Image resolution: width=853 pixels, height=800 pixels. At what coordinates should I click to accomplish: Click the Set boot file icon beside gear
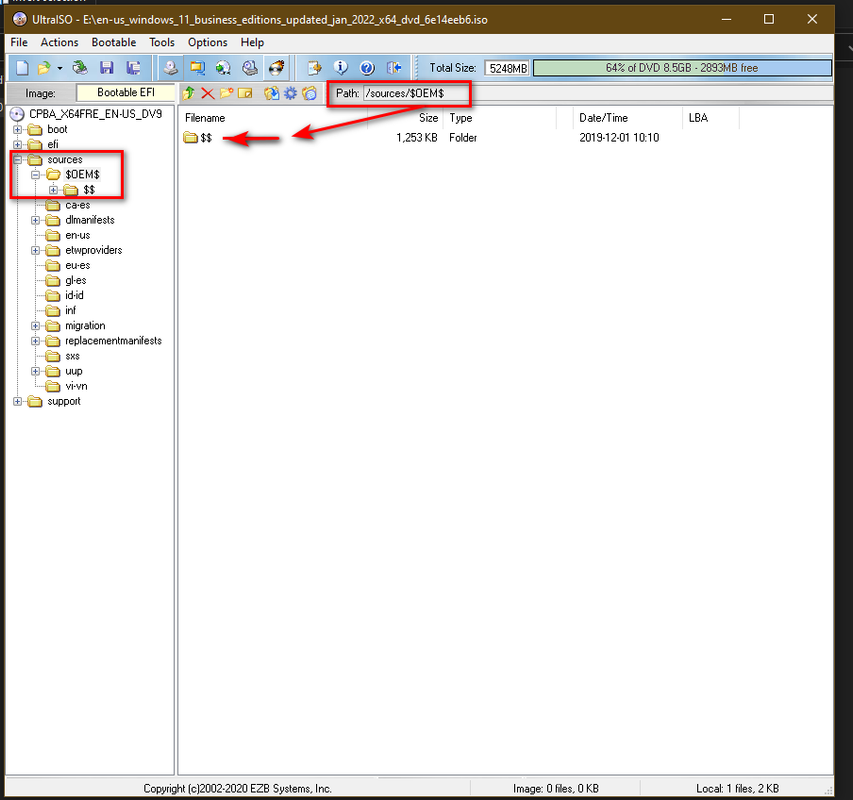[310, 94]
